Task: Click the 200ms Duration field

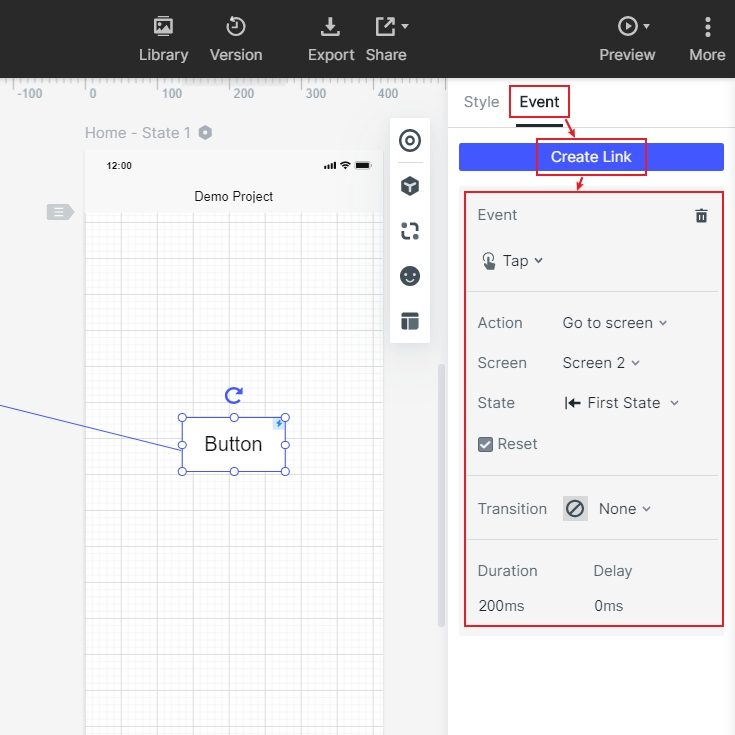Action: (501, 606)
